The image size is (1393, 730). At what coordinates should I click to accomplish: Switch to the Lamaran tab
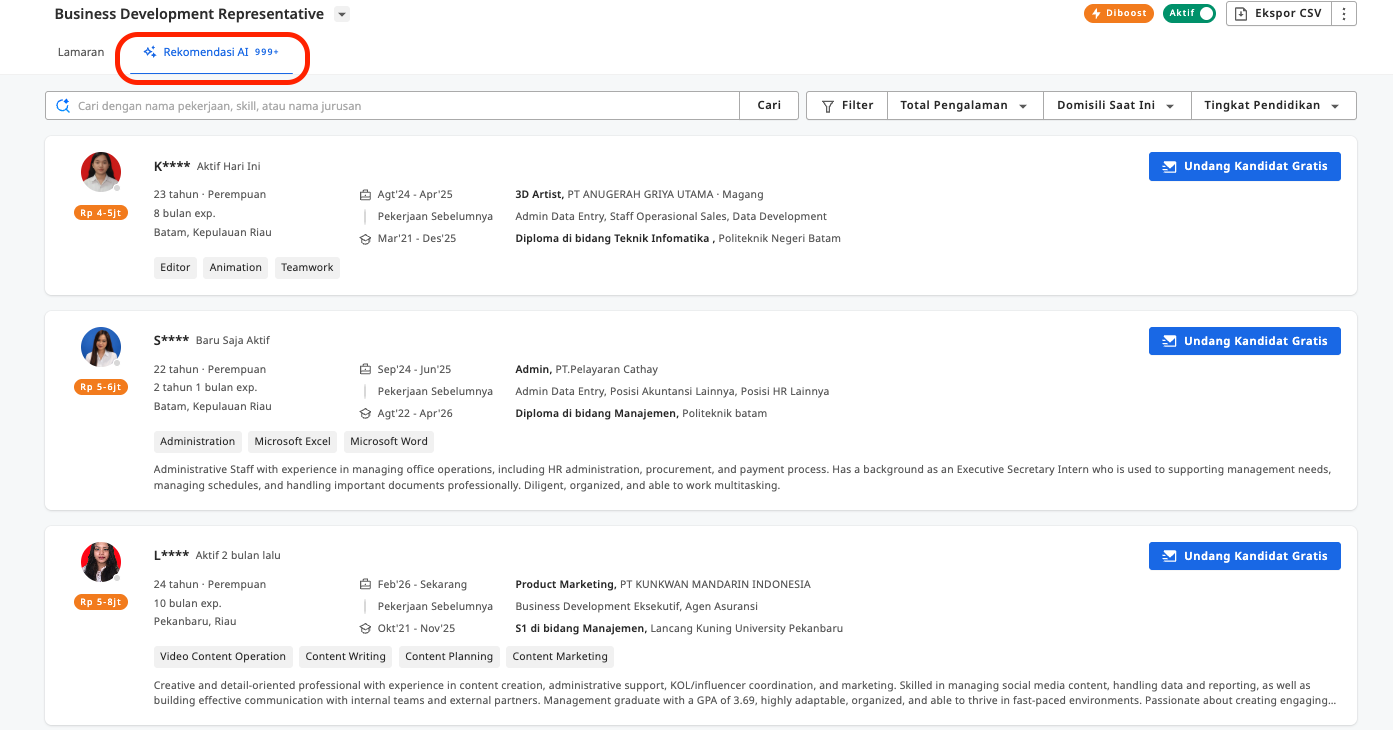(x=81, y=53)
